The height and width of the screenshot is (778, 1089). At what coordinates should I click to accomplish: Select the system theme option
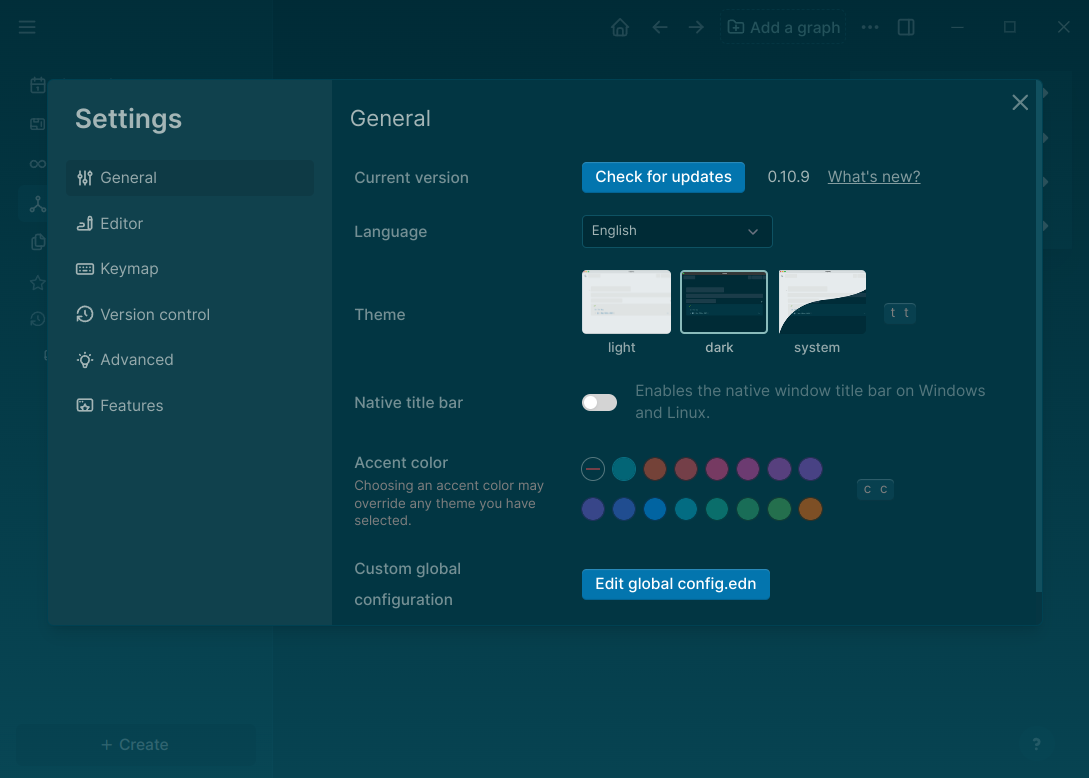point(821,301)
